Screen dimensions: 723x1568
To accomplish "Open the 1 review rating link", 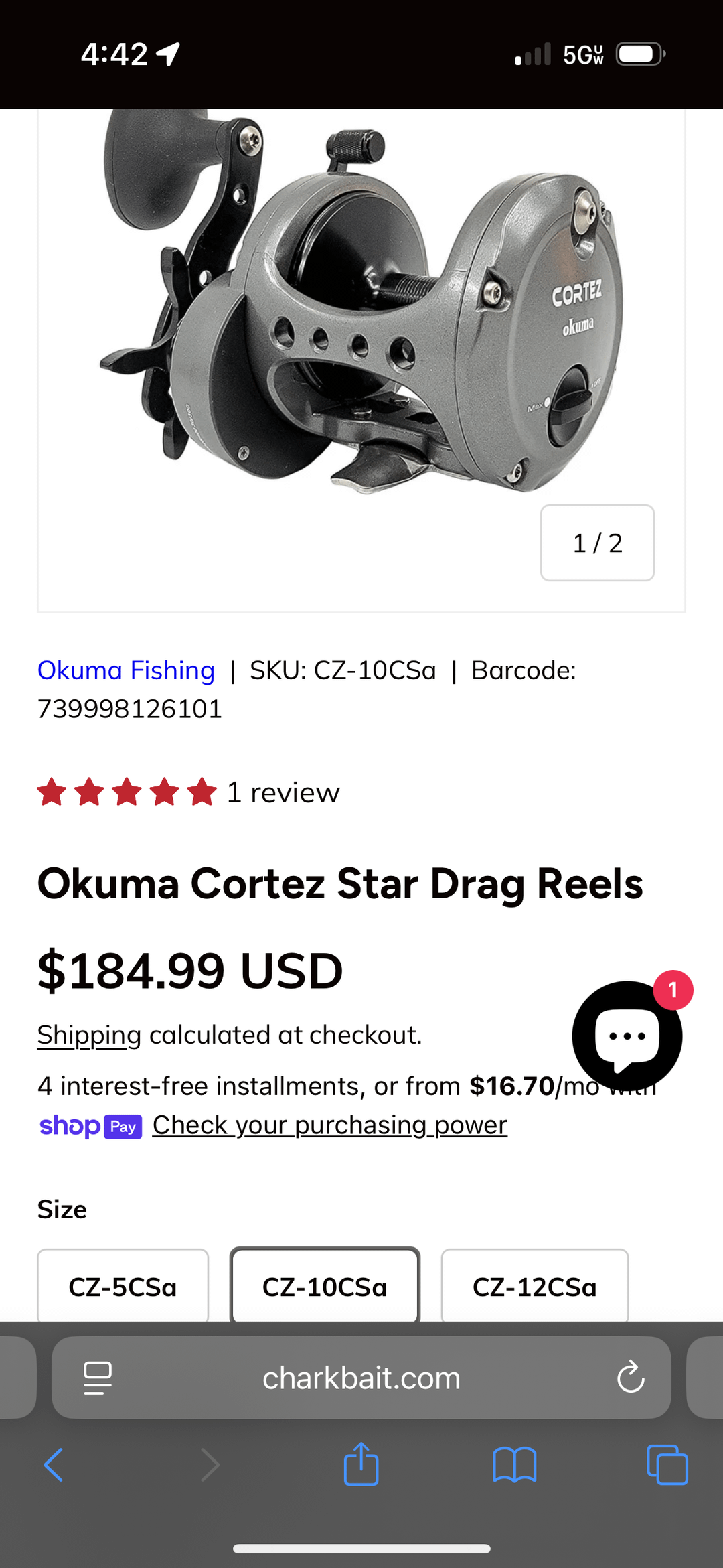I will [x=283, y=792].
